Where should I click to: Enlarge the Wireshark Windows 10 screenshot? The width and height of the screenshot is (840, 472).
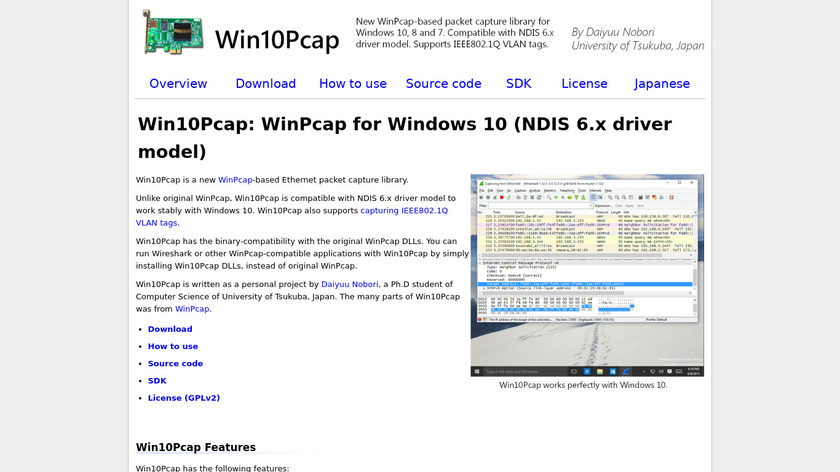[587, 275]
